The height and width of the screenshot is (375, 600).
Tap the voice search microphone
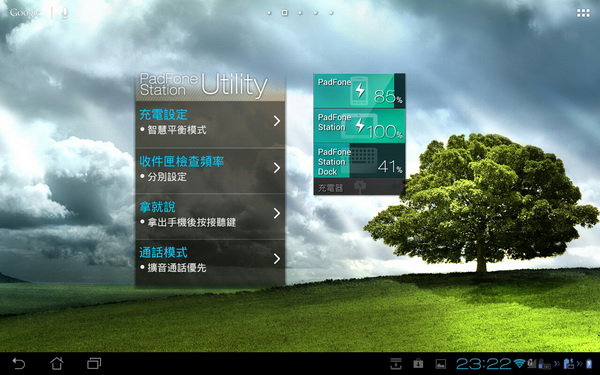[65, 13]
